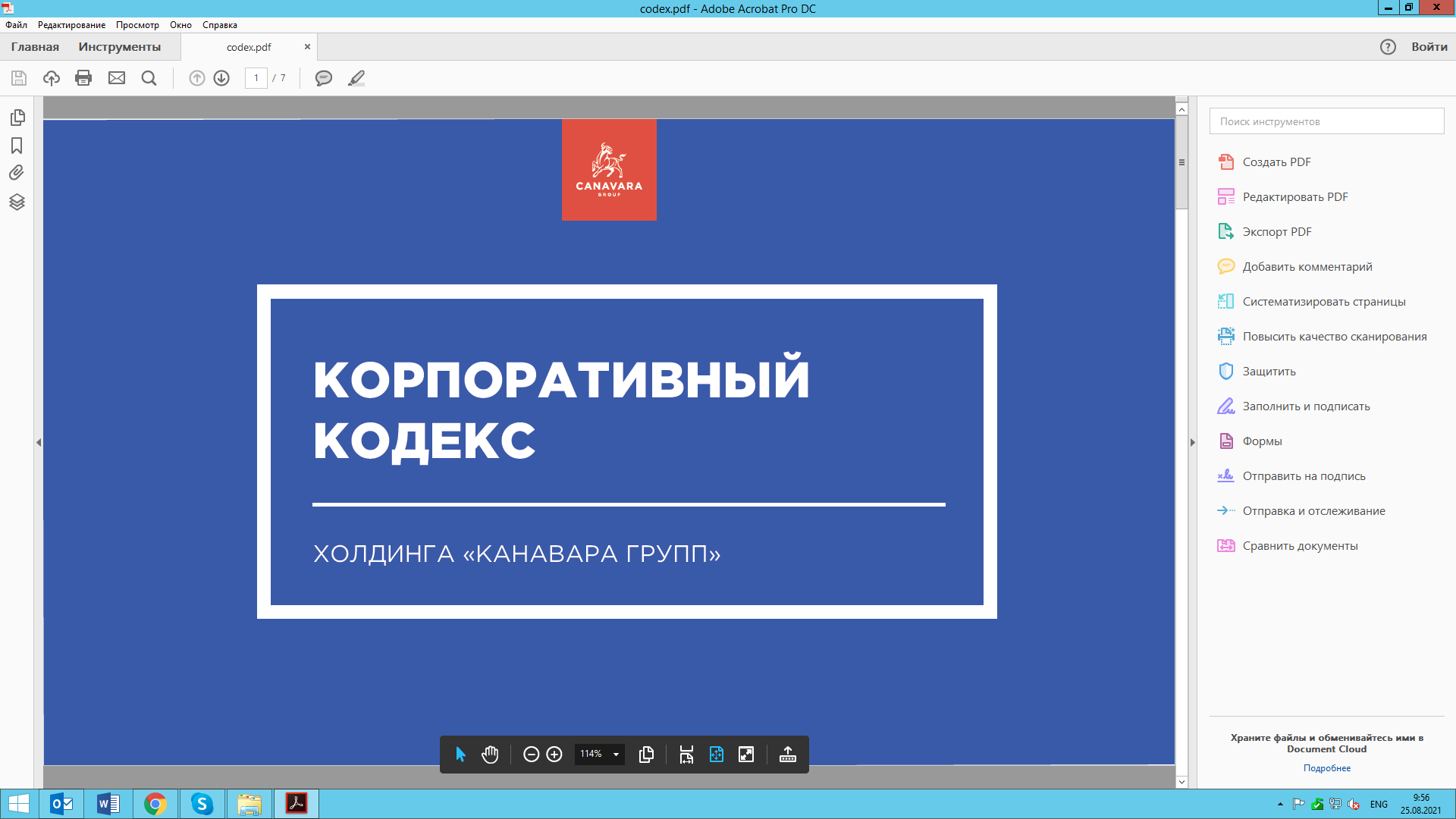Image resolution: width=1456 pixels, height=819 pixels.
Task: Open help question mark icon
Action: (1388, 47)
